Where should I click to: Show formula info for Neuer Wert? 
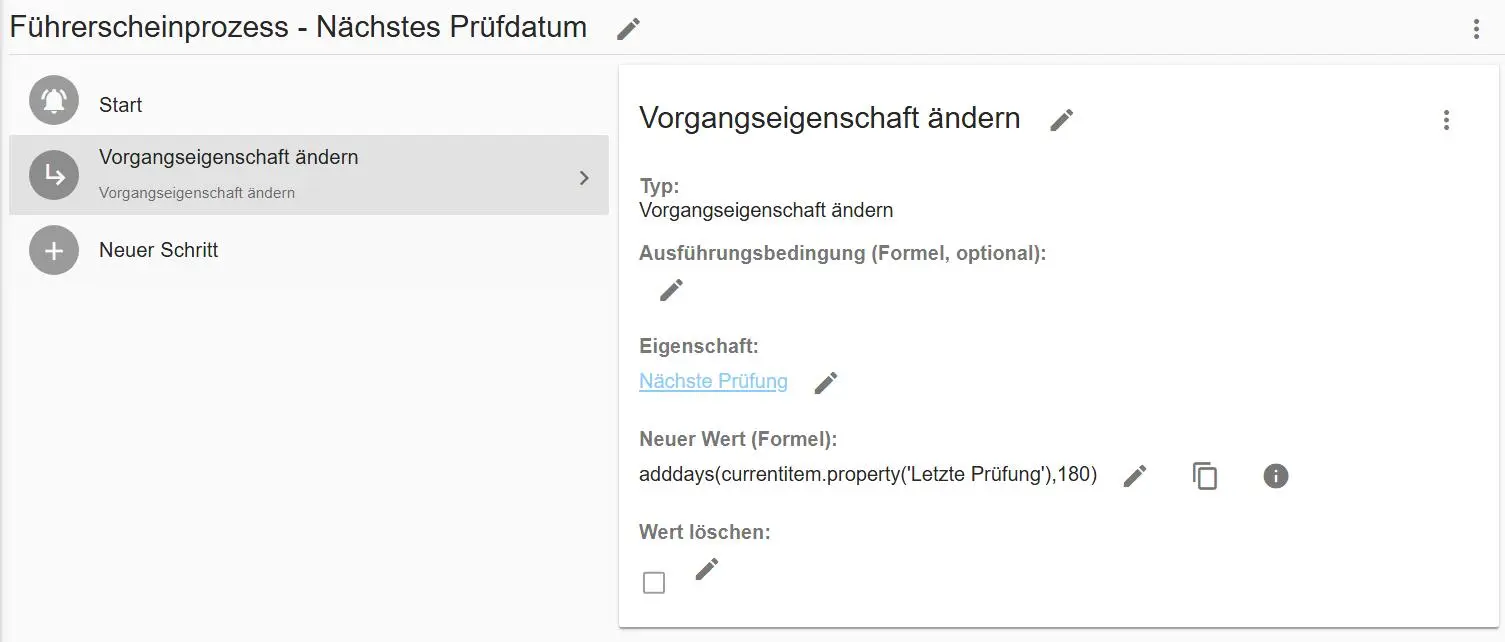point(1275,476)
